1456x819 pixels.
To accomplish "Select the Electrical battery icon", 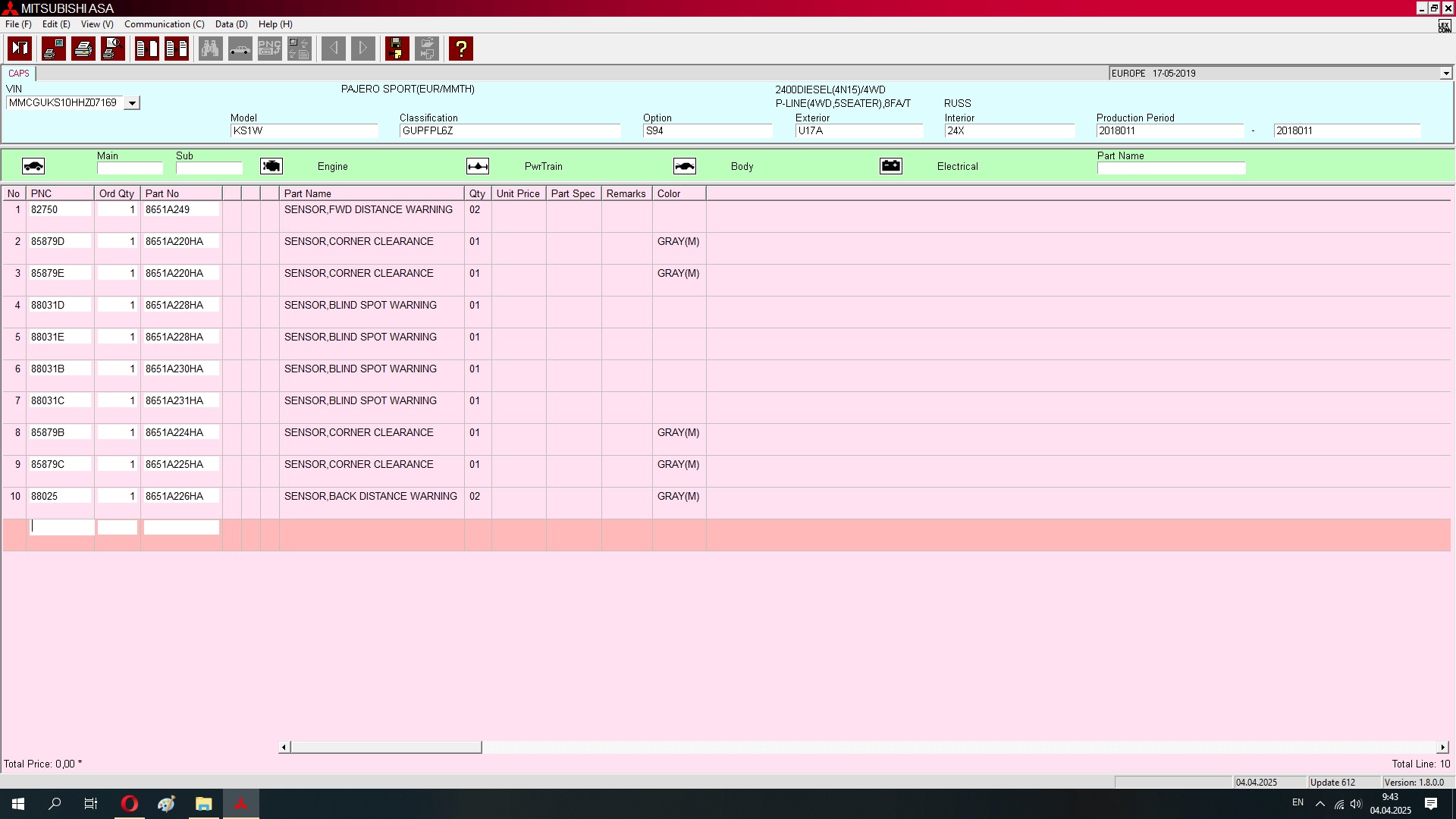I will [891, 166].
